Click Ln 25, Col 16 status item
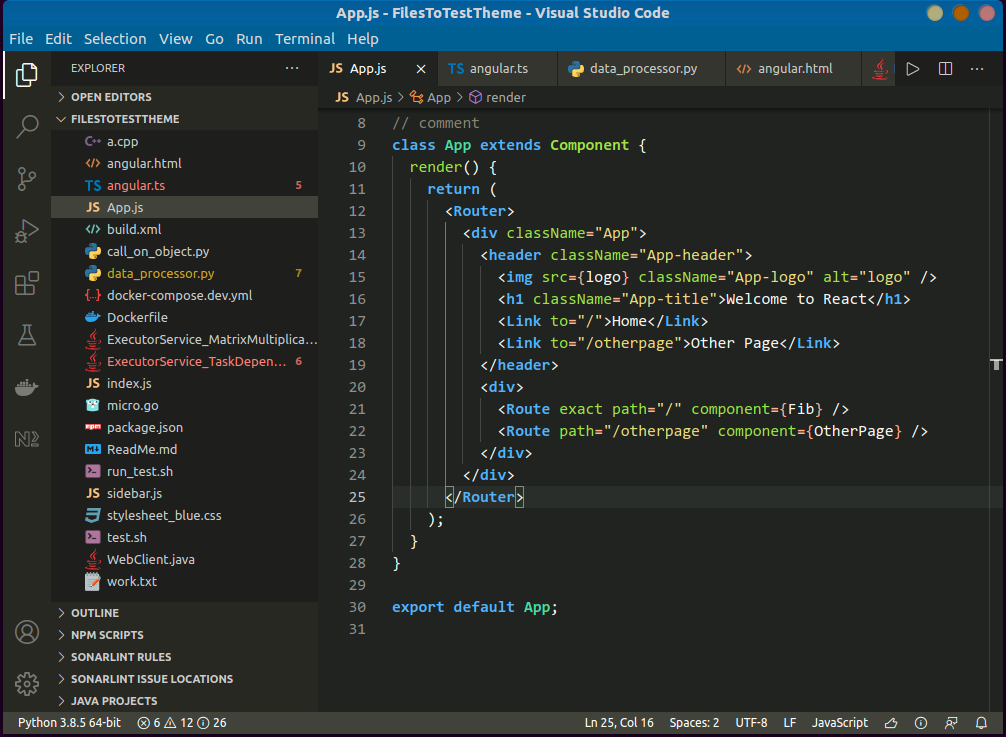Image resolution: width=1006 pixels, height=737 pixels. click(619, 723)
